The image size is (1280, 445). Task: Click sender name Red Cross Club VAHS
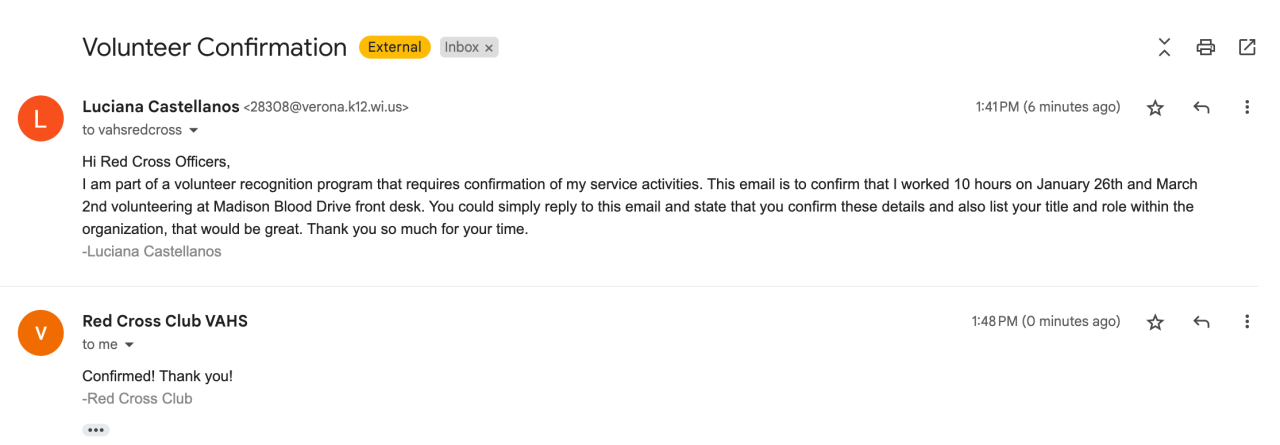pos(165,321)
